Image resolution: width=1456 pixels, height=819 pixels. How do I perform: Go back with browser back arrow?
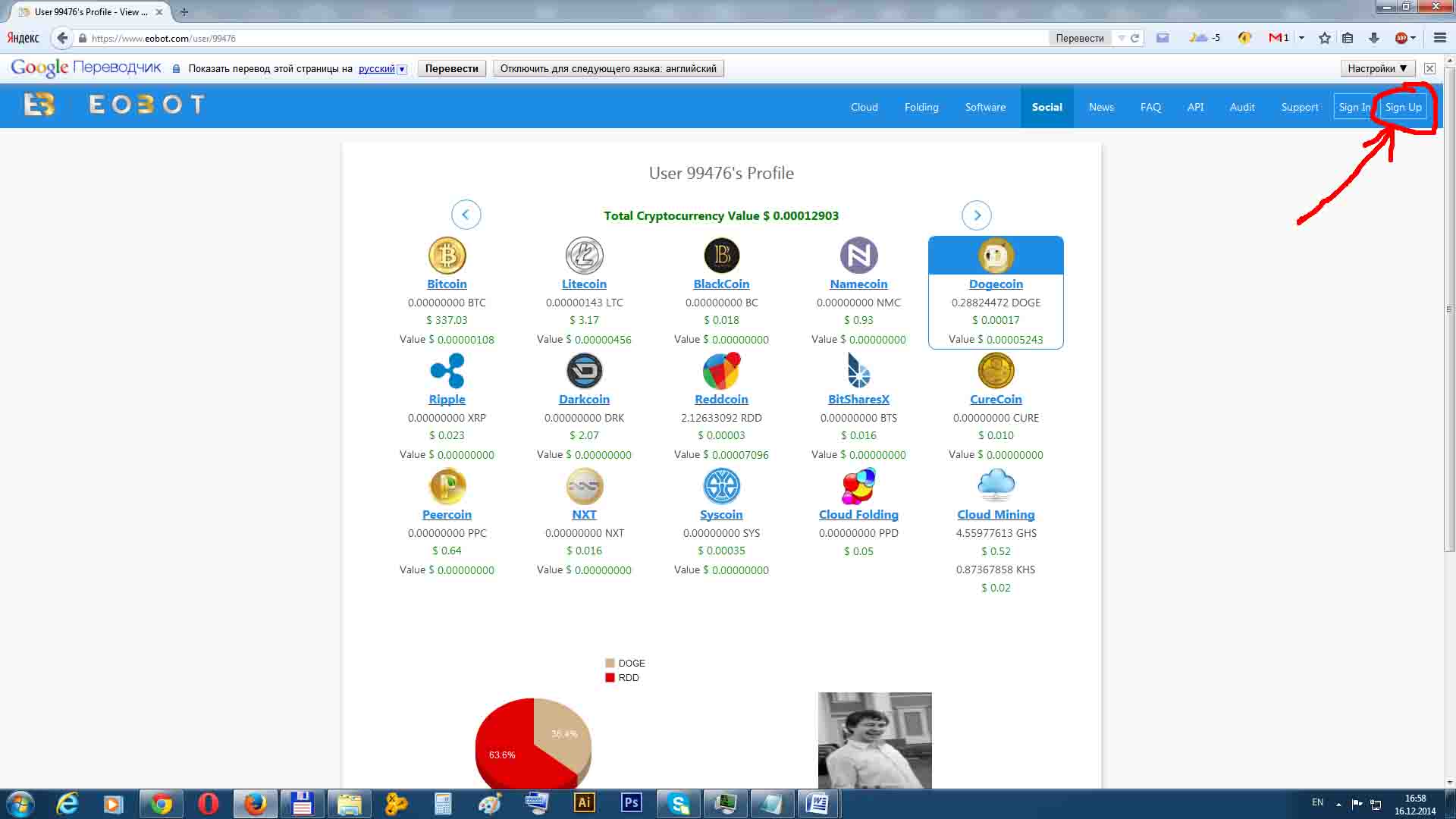point(62,38)
